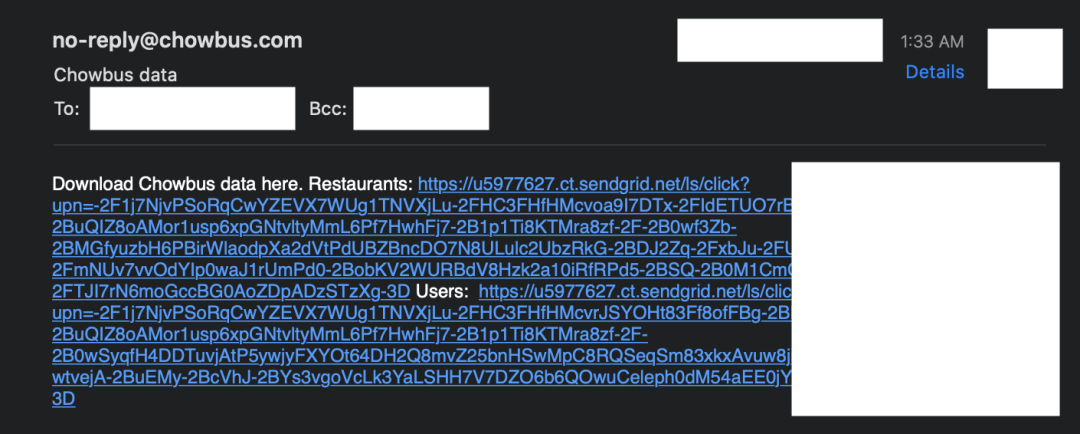1080x434 pixels.
Task: Click the large redacted block beside the links
Action: pos(925,289)
